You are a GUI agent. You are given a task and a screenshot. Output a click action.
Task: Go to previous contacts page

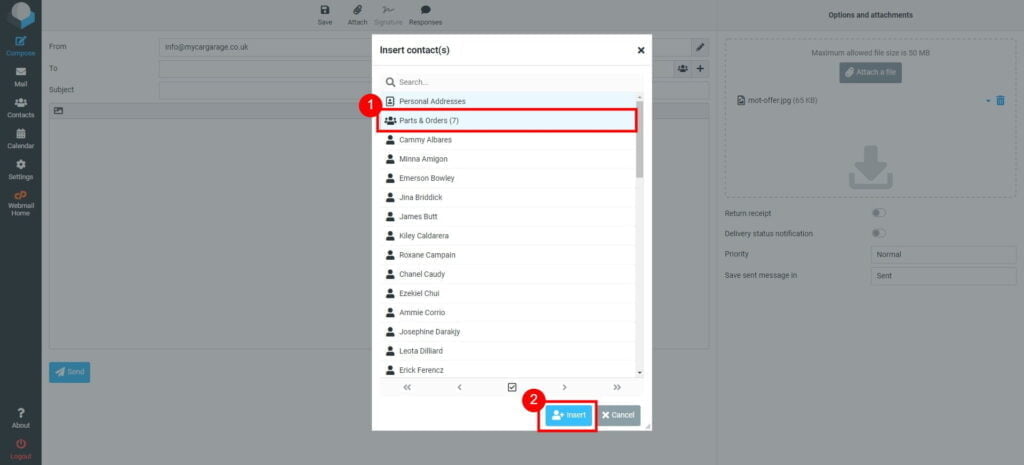point(459,387)
